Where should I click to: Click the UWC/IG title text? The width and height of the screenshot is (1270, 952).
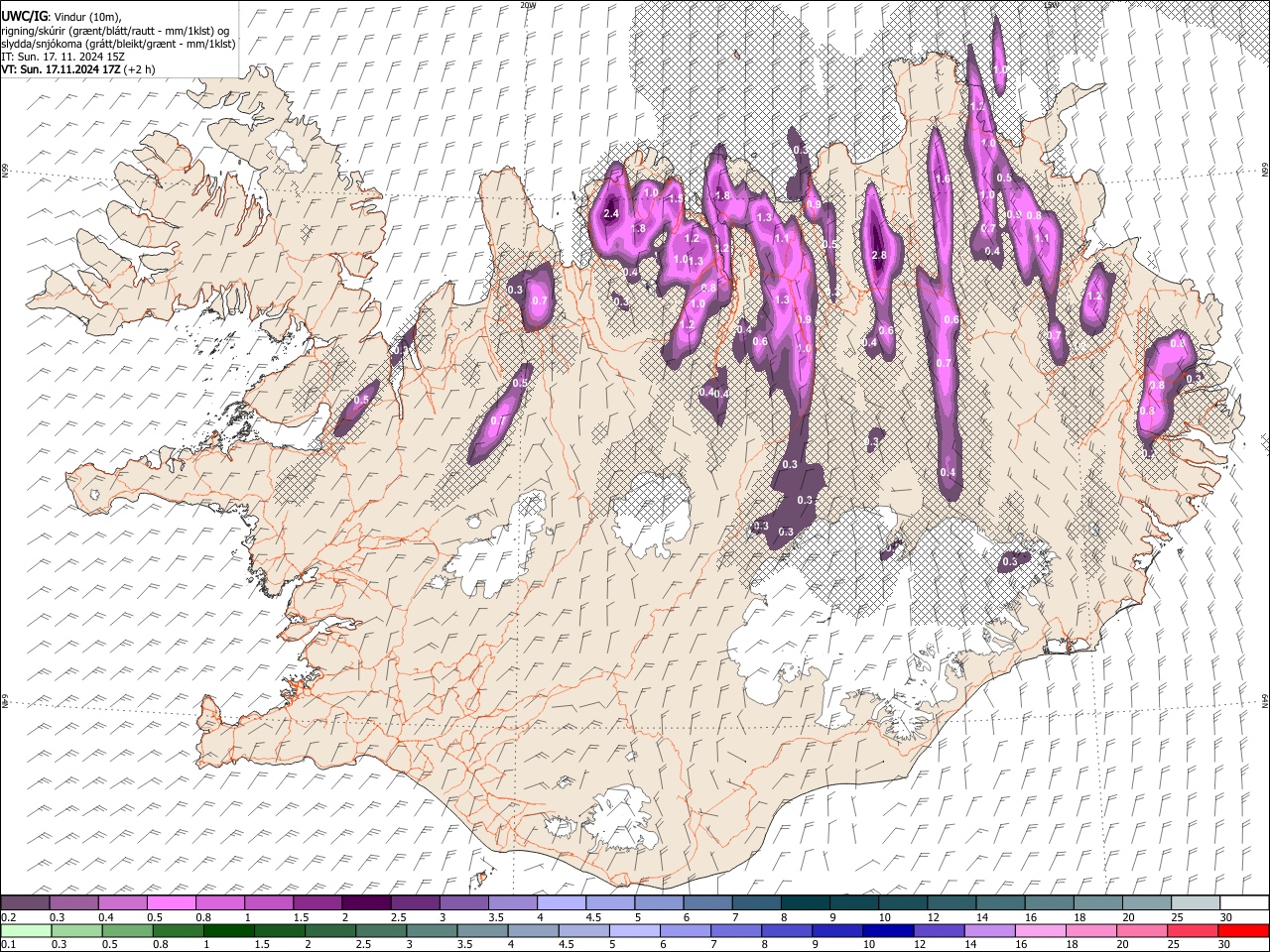point(25,17)
